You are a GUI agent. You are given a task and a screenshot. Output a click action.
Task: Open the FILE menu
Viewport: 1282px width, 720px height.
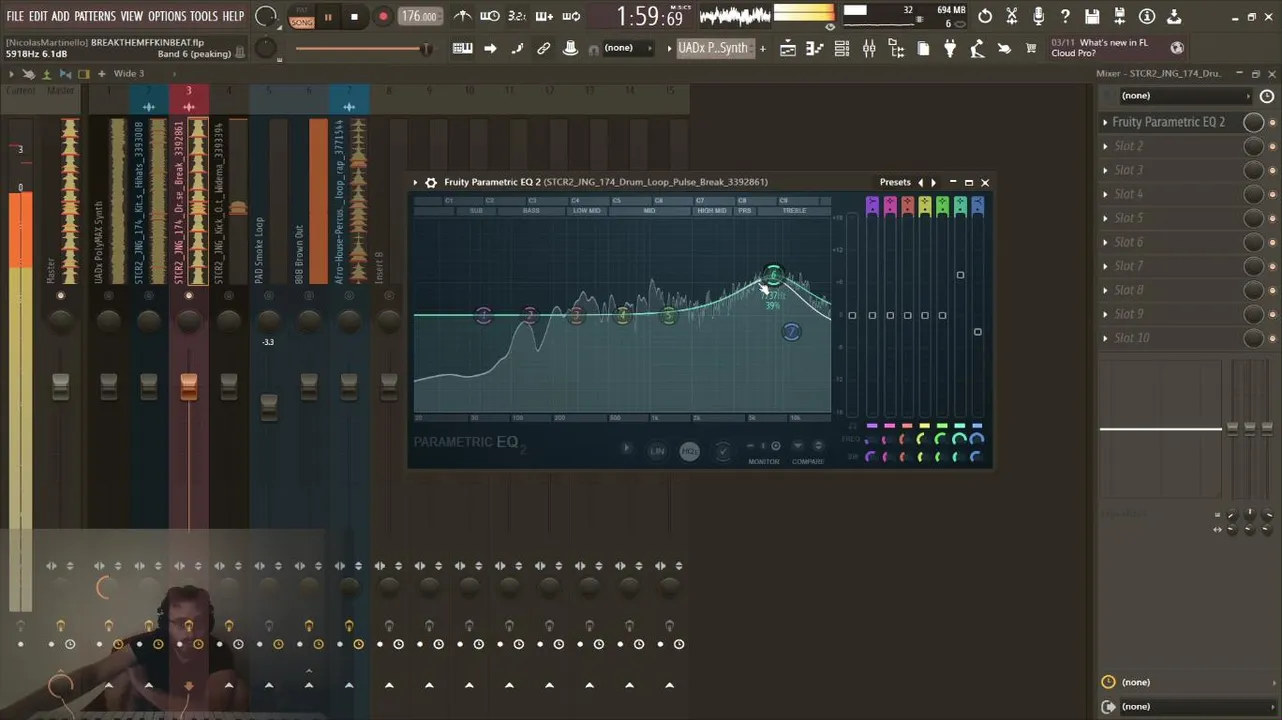[15, 16]
